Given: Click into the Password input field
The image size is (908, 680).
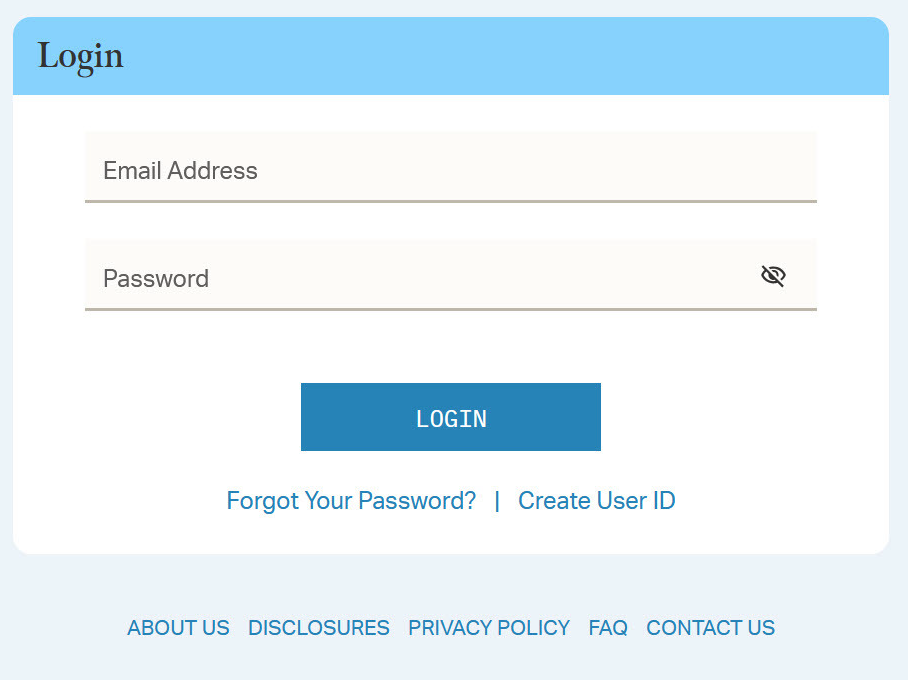Looking at the screenshot, I should (x=420, y=275).
